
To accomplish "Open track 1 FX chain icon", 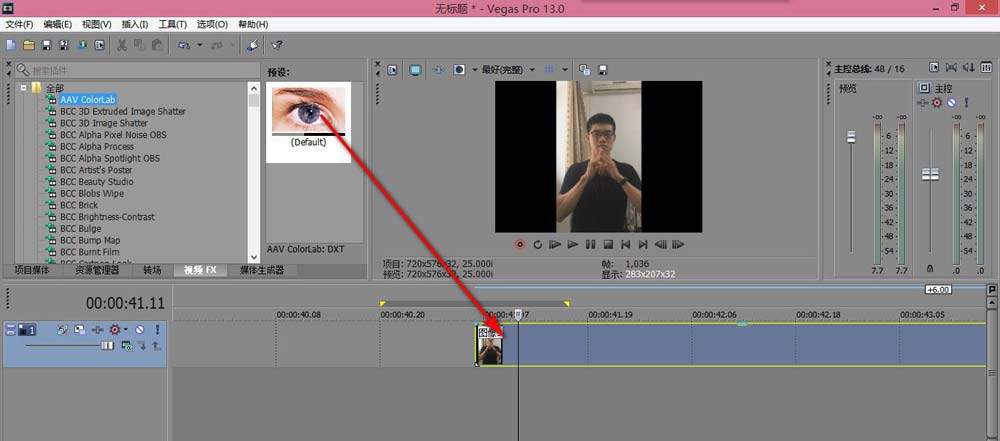I will (98, 330).
